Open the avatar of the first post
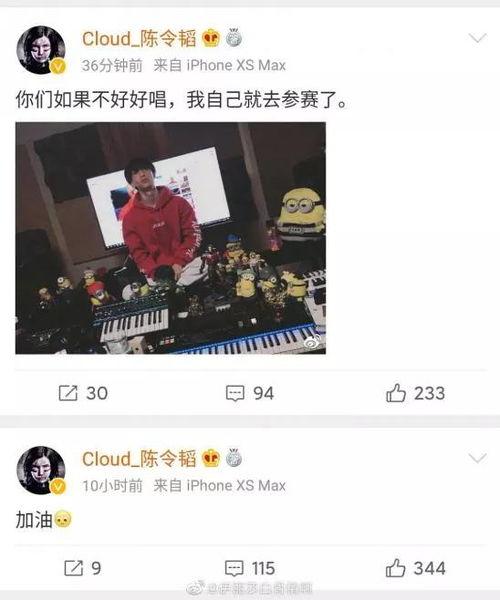Viewport: 500px width, 600px height. click(41, 50)
